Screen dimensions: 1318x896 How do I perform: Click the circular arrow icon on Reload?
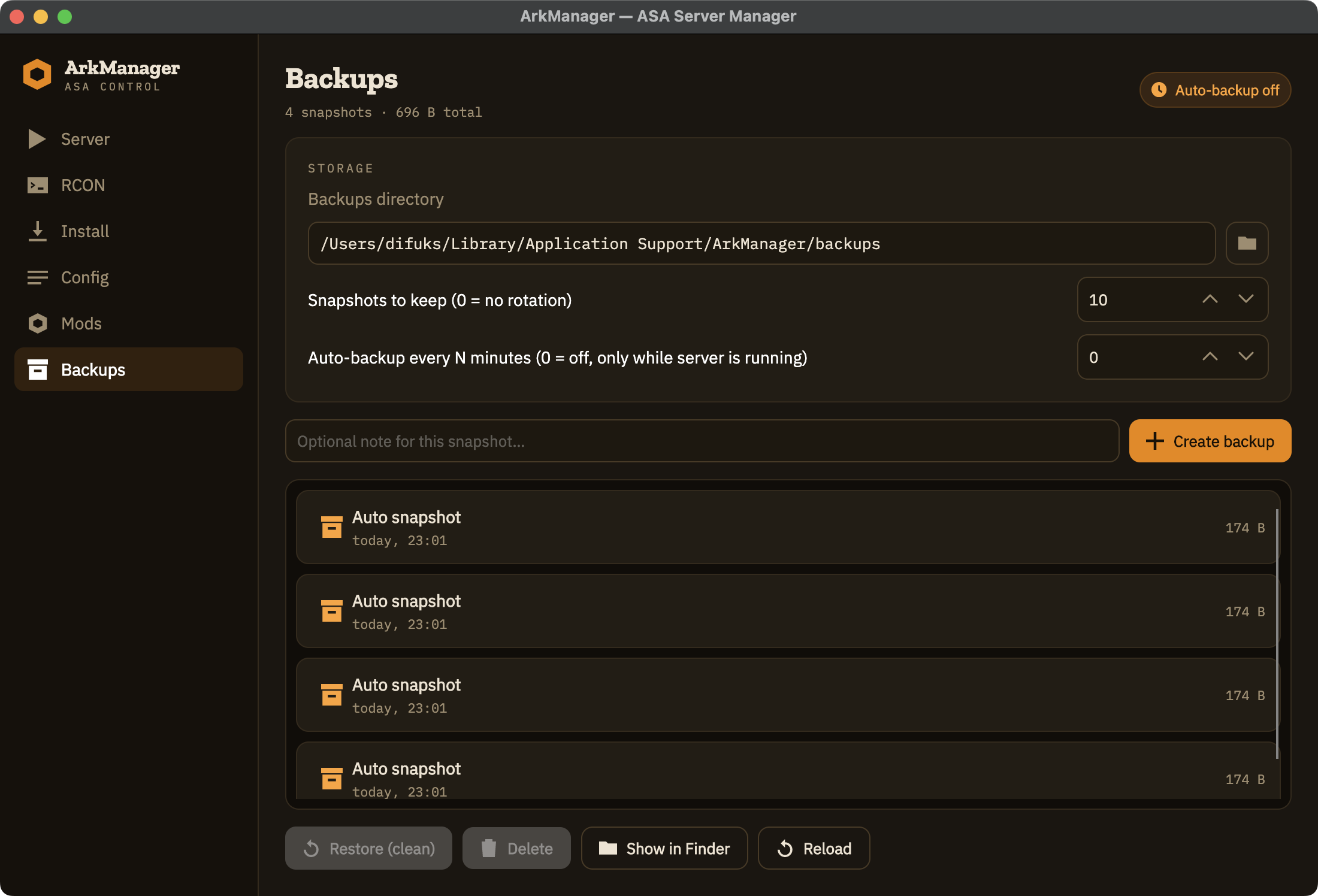pyautogui.click(x=785, y=848)
